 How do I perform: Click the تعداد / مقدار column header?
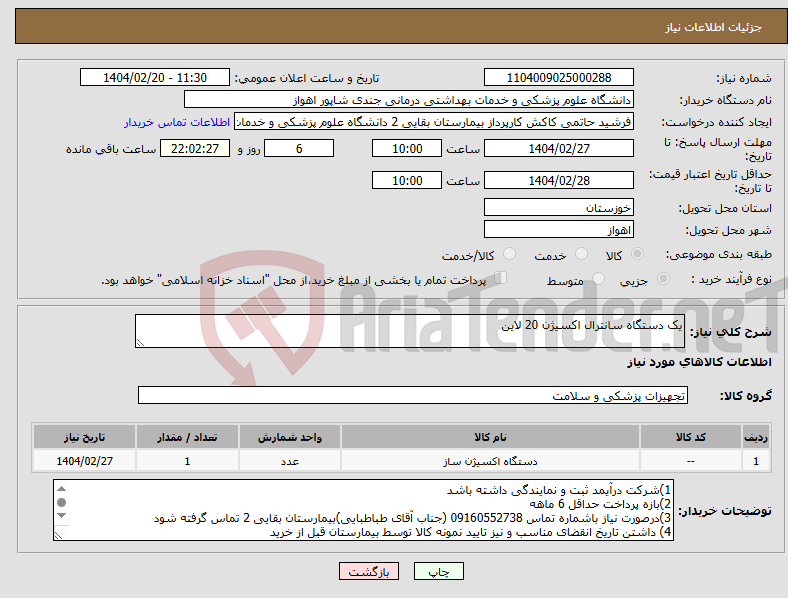187,437
